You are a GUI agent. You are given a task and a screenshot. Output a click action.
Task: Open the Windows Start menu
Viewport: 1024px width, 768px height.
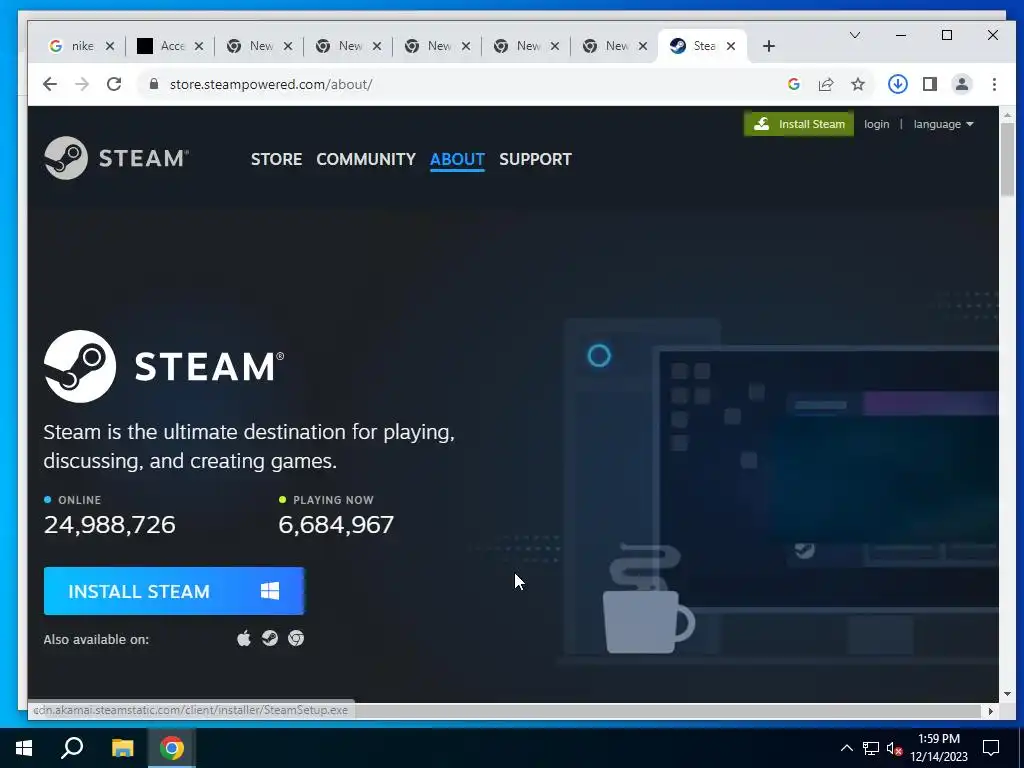pos(24,748)
